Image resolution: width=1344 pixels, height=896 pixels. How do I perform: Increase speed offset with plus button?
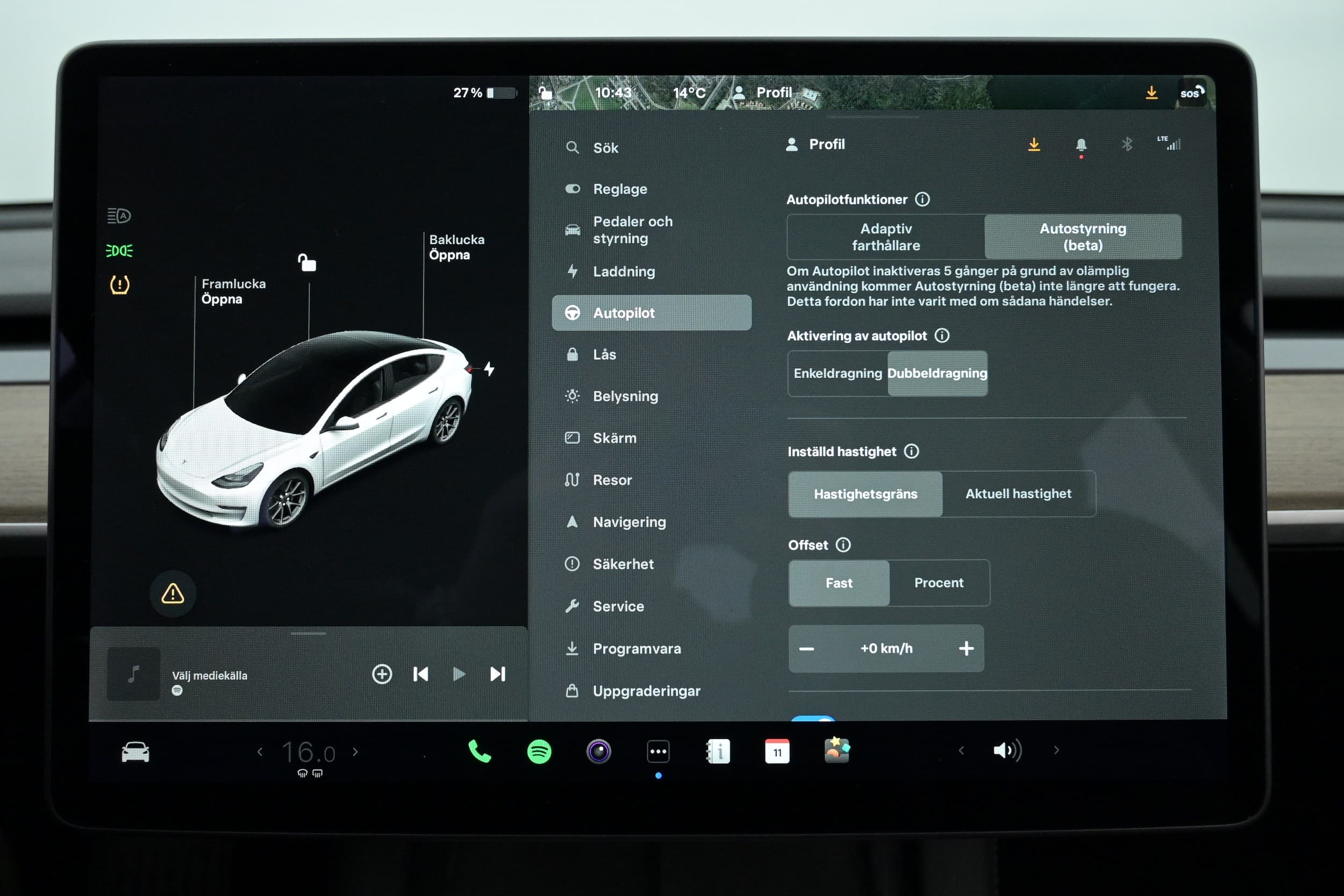966,649
